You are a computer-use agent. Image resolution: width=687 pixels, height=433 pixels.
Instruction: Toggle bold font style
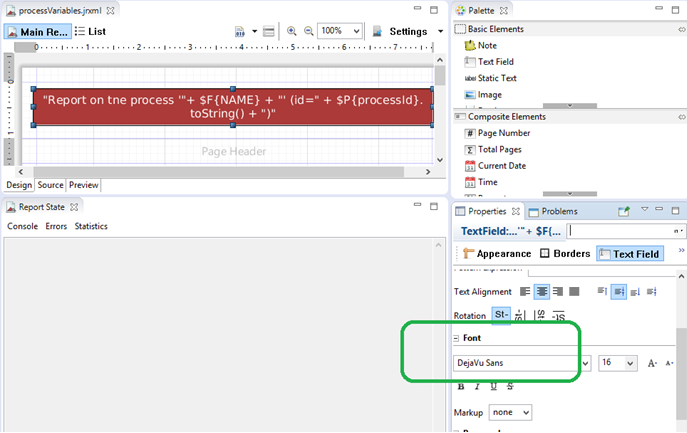461,386
